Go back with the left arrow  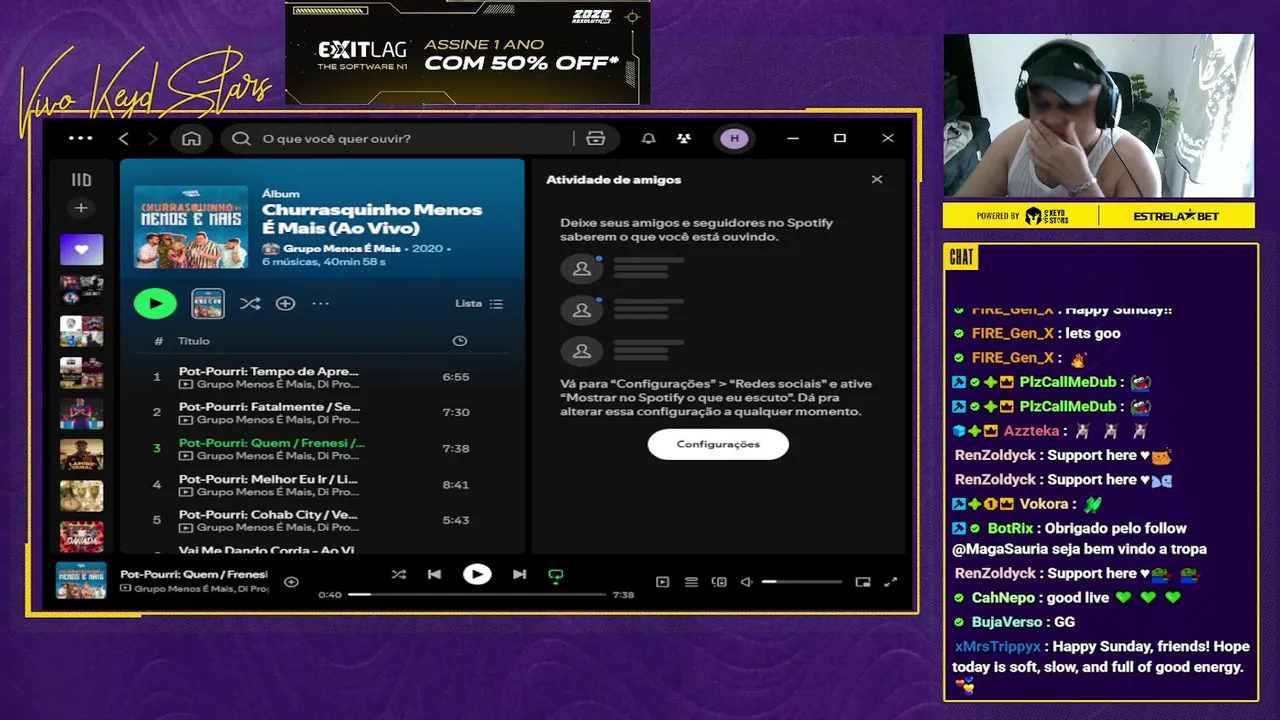[x=123, y=138]
